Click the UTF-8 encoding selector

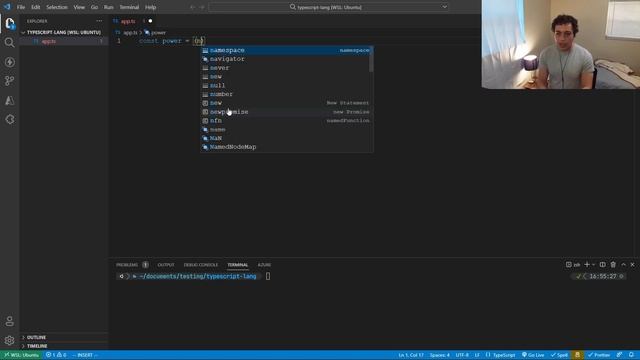[x=462, y=355]
